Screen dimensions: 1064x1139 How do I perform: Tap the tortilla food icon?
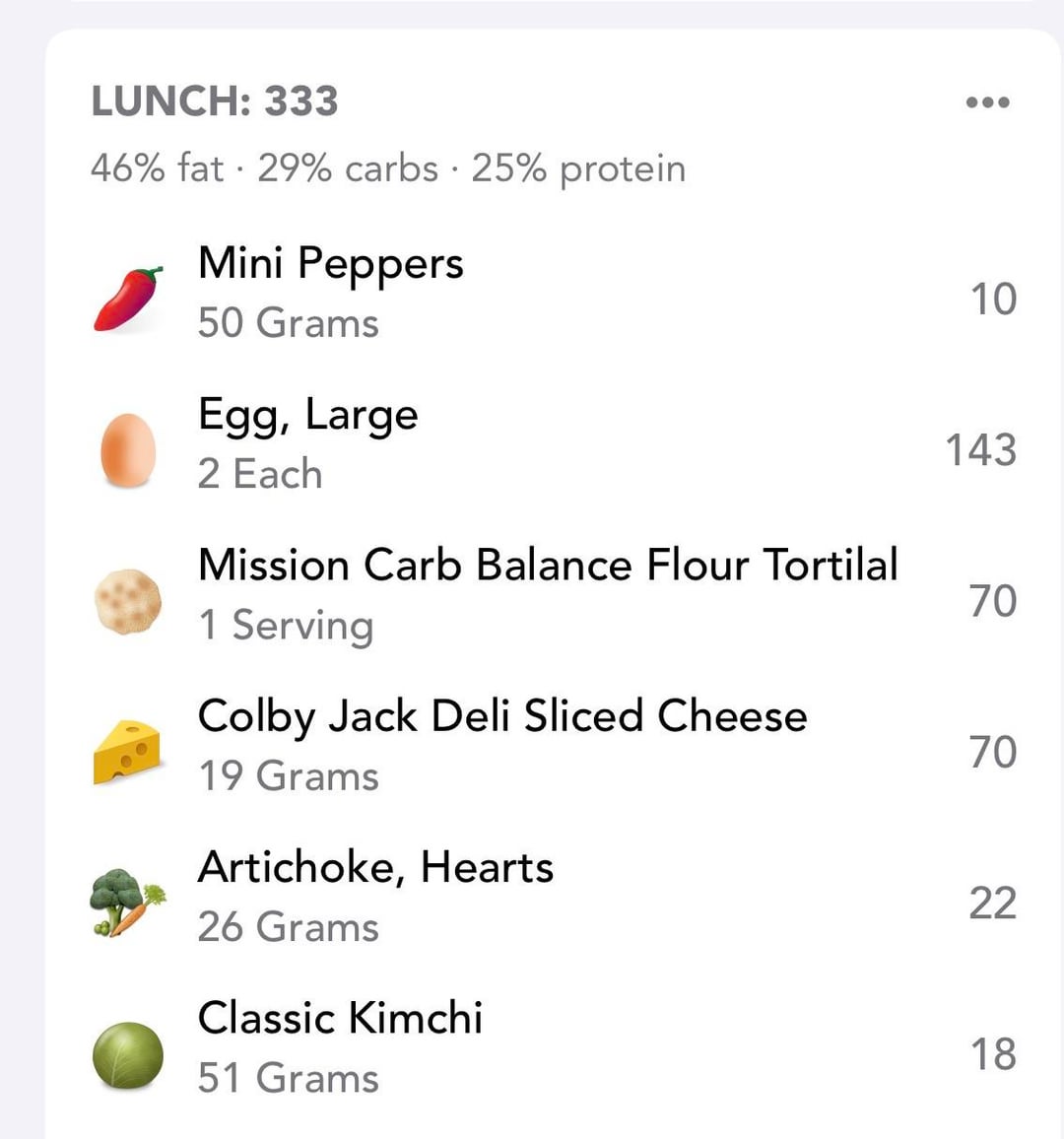[128, 601]
